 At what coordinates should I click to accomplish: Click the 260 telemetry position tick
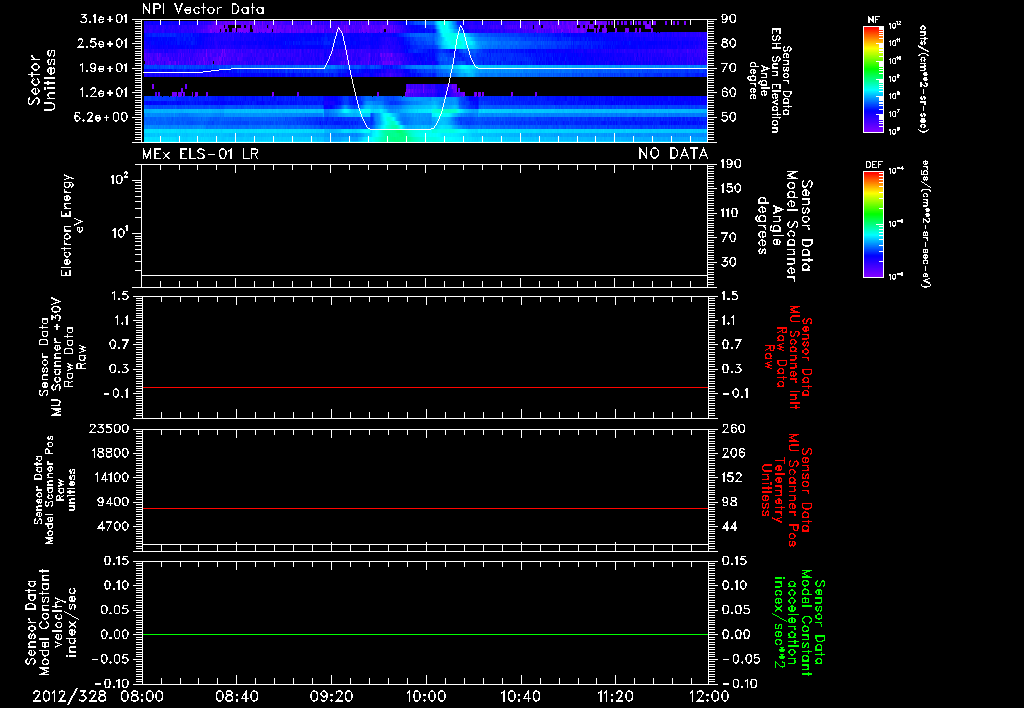point(733,428)
